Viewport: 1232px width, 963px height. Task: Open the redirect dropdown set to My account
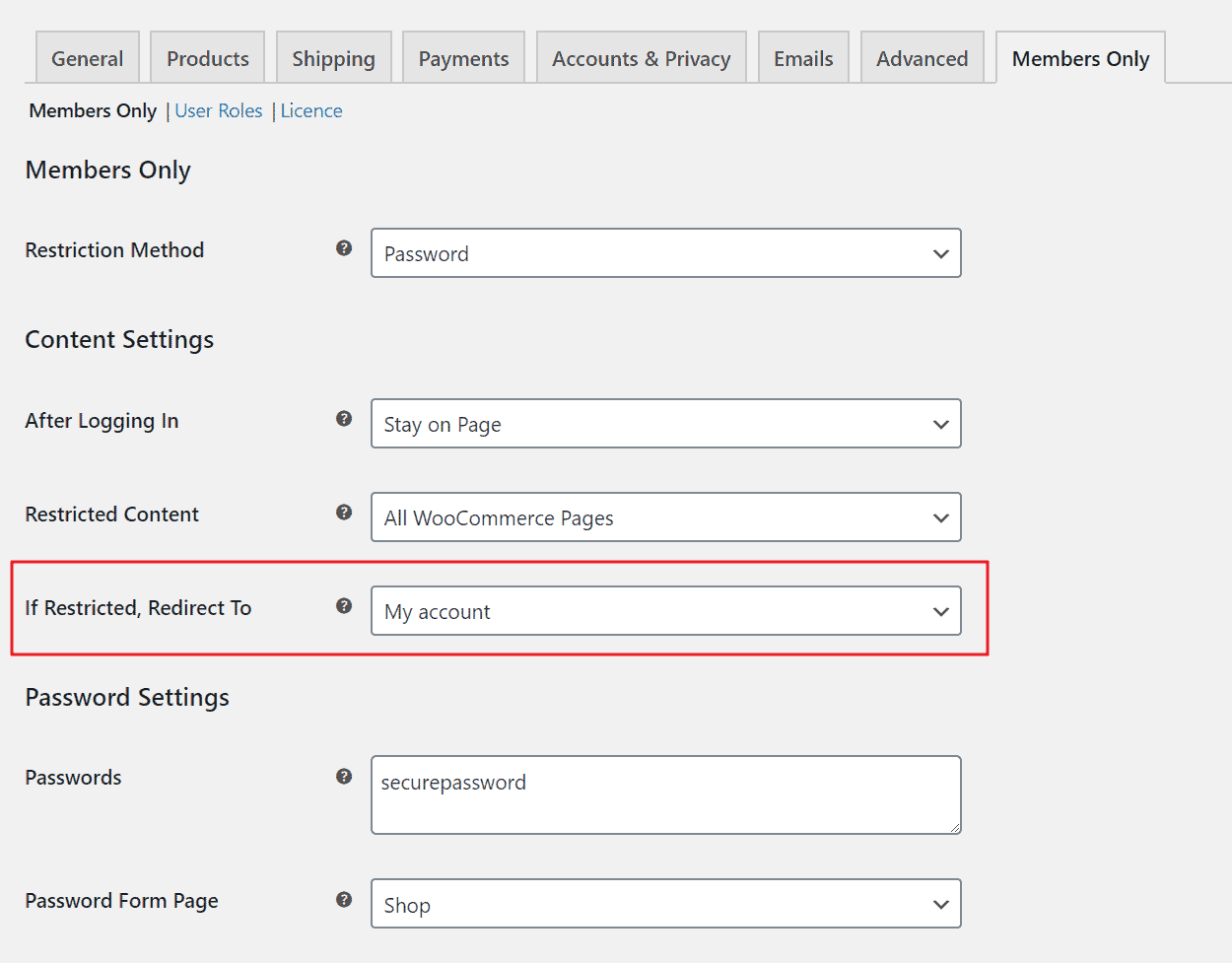(x=666, y=611)
